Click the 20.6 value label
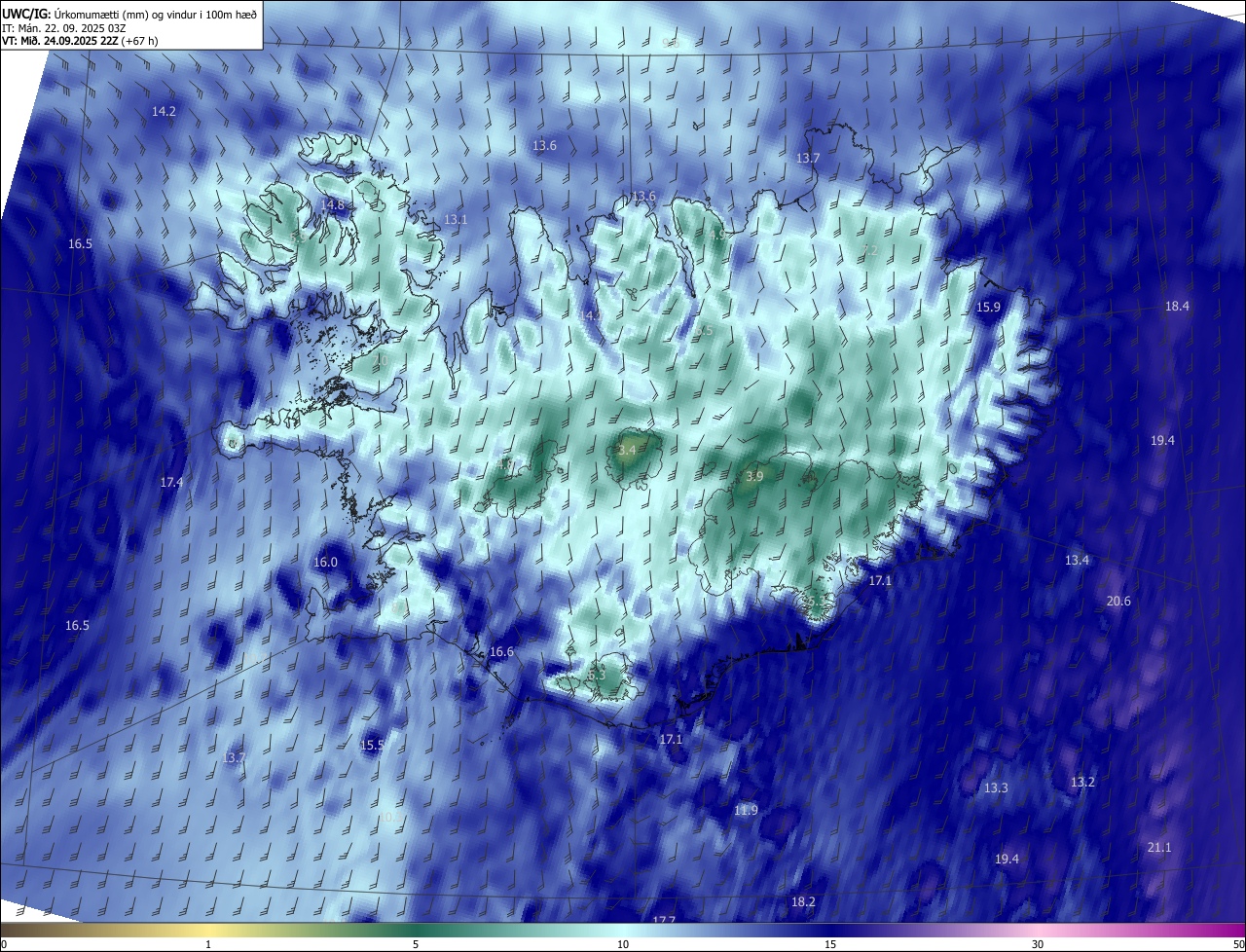 1118,602
